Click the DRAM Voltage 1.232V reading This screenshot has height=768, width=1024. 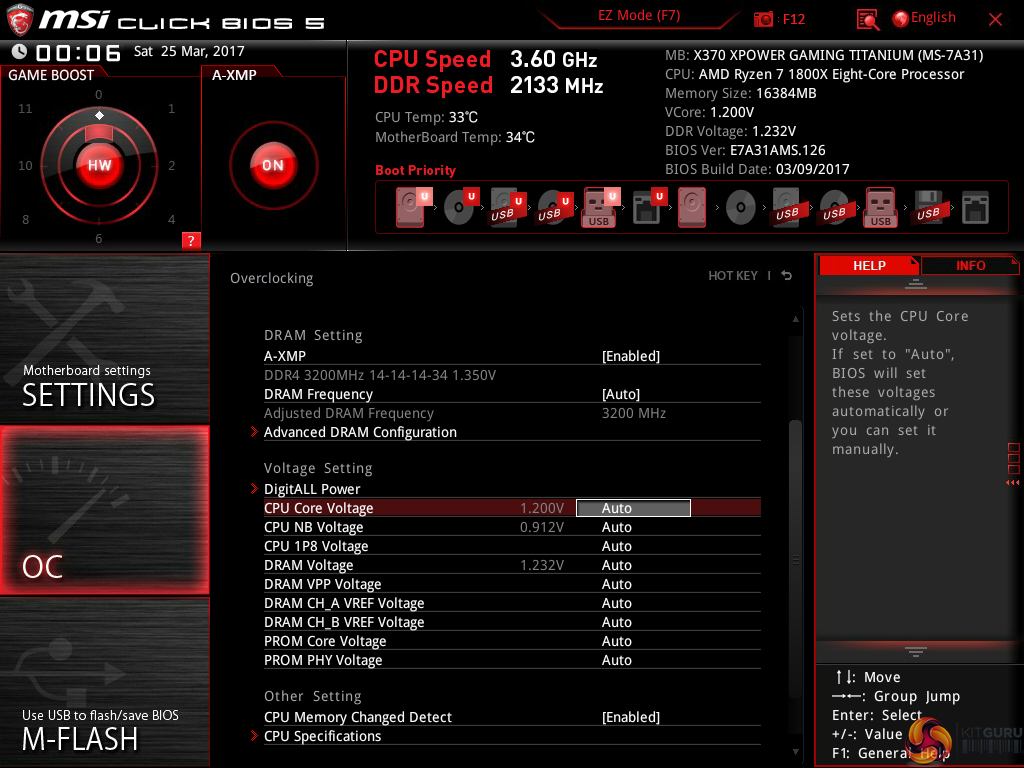(541, 565)
